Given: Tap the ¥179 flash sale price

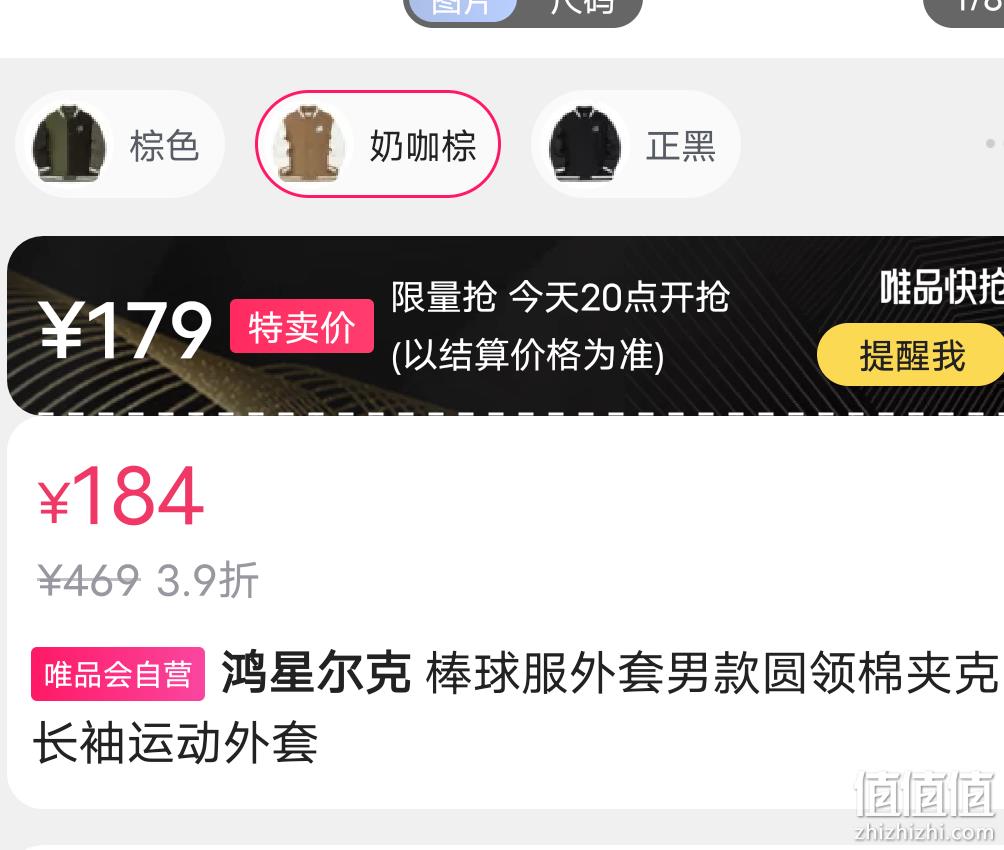Looking at the screenshot, I should coord(126,331).
